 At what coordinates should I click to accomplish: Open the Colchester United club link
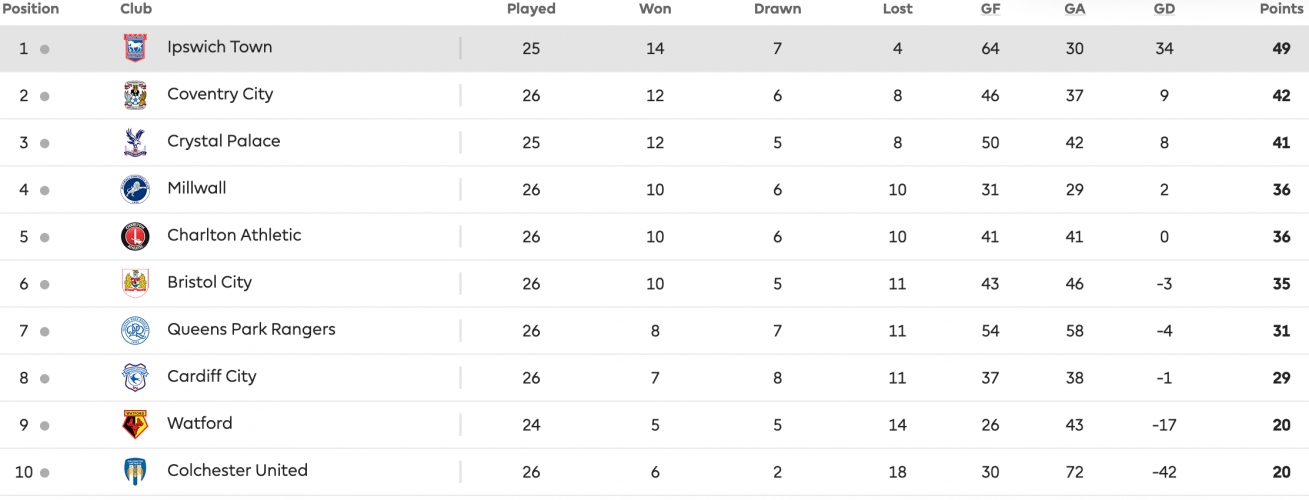(237, 470)
